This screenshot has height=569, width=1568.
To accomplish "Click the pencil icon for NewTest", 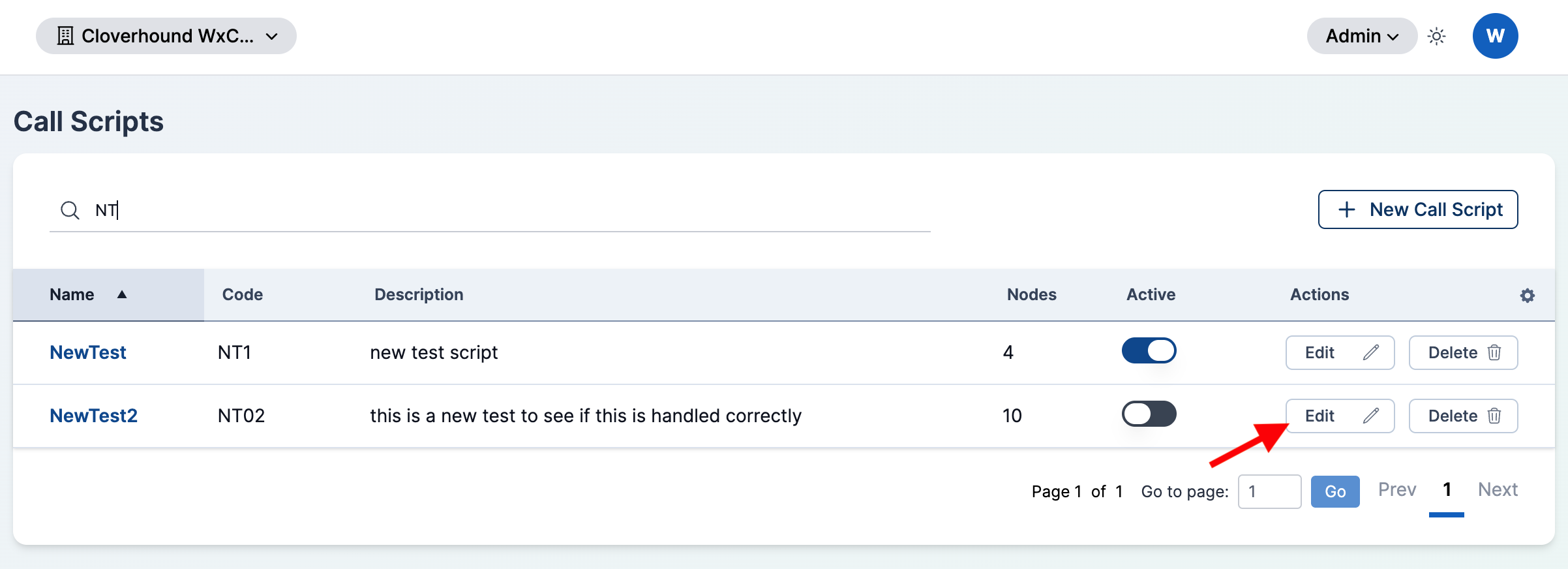I will pyautogui.click(x=1370, y=352).
